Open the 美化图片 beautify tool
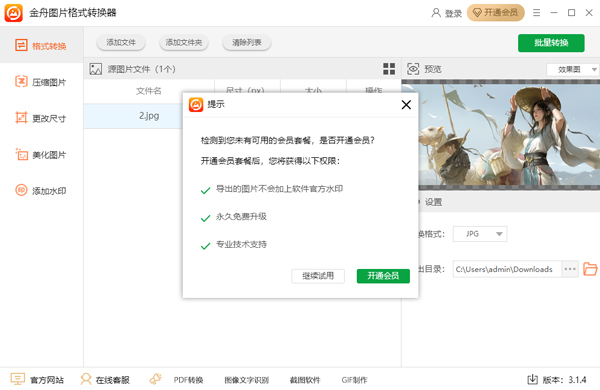The height and width of the screenshot is (390, 600). [x=41, y=154]
